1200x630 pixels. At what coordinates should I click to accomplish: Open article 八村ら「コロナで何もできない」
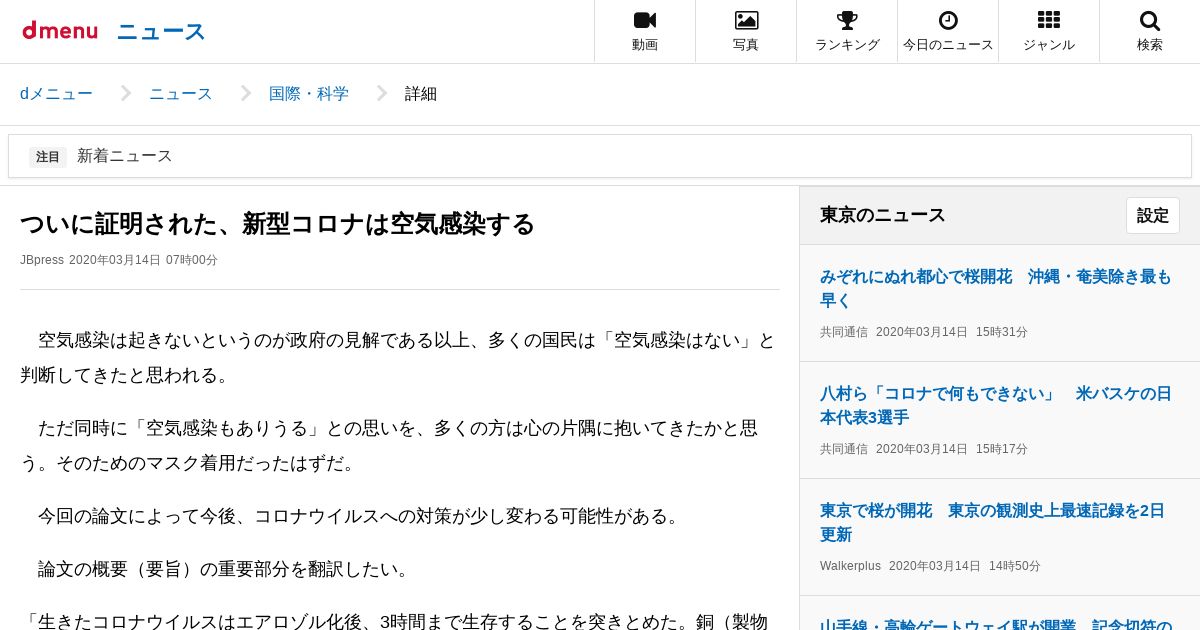point(996,405)
